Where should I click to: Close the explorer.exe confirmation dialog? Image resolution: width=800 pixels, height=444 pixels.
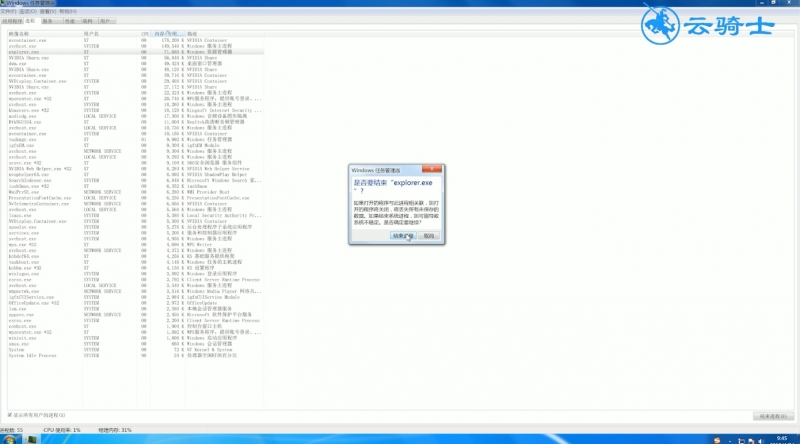tap(432, 169)
